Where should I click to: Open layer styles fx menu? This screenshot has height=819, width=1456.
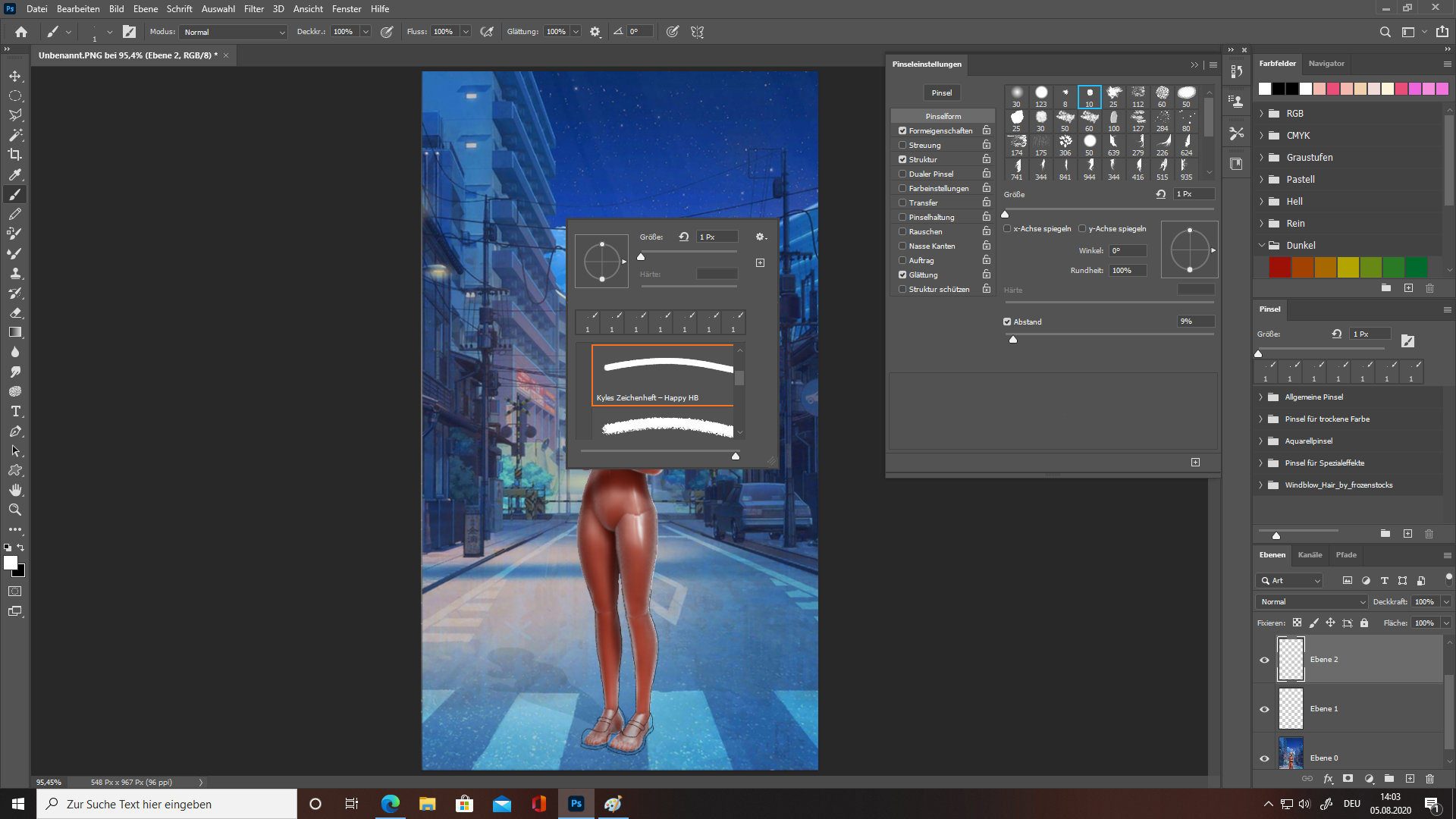(1328, 779)
